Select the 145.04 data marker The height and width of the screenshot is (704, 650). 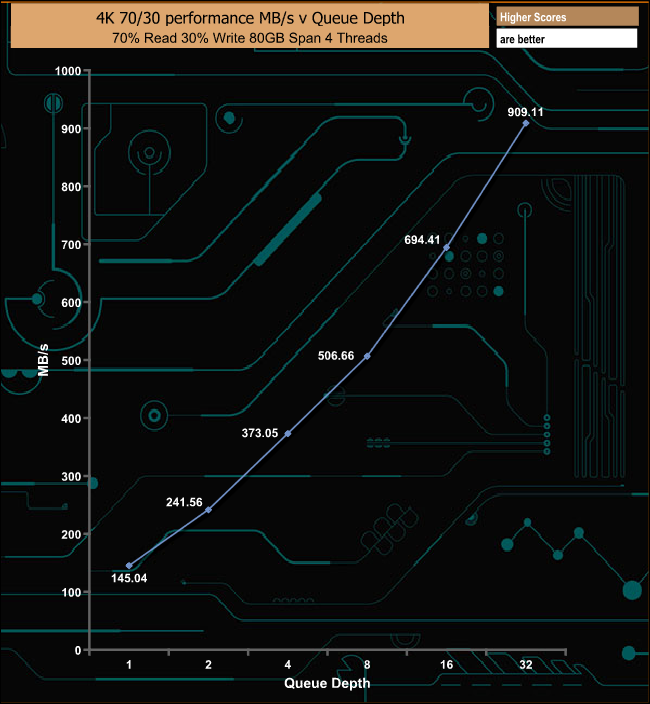click(x=129, y=566)
